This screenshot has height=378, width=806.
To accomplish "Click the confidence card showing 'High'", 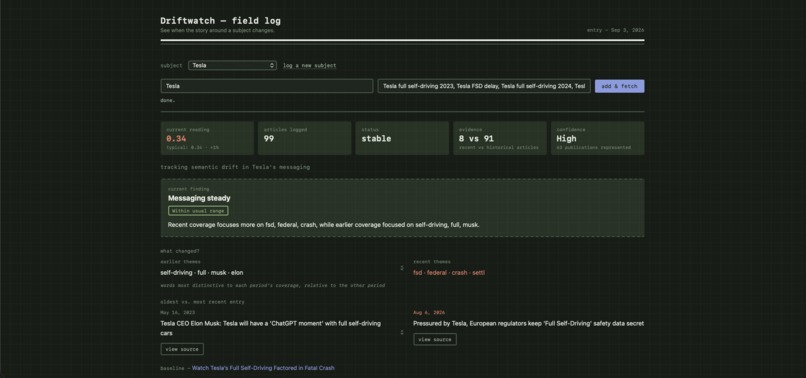I will [598, 138].
